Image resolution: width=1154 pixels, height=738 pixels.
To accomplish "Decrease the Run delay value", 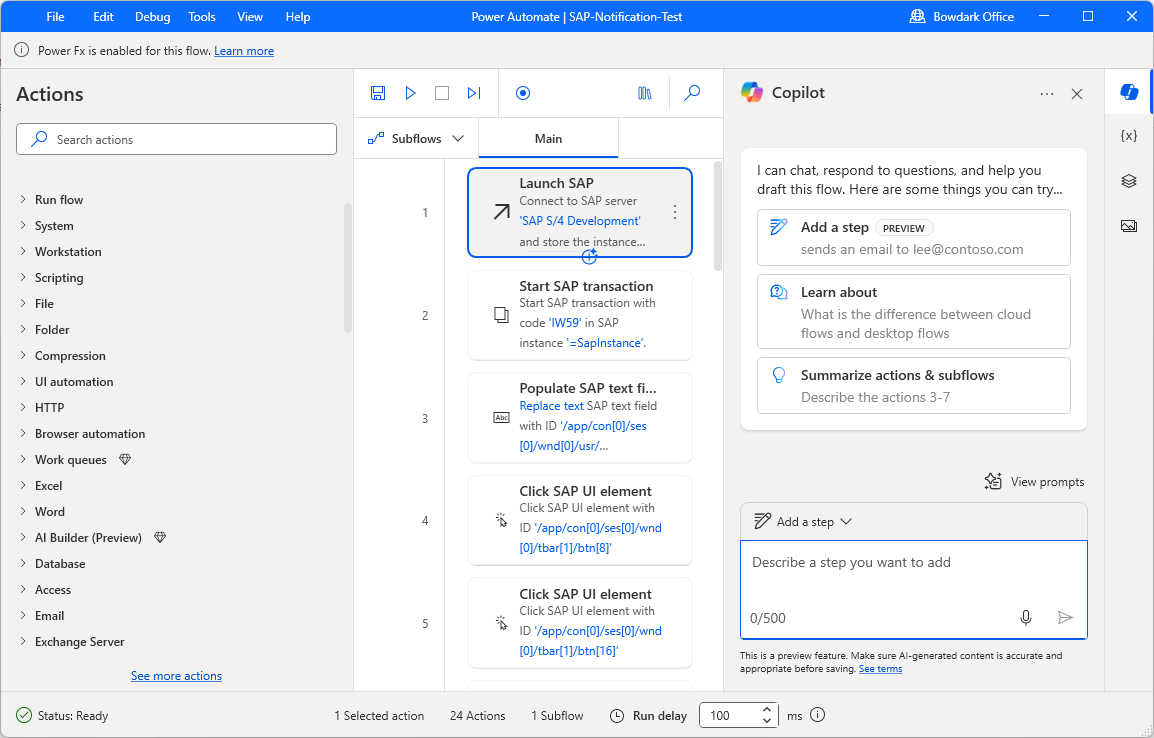I will tap(767, 720).
